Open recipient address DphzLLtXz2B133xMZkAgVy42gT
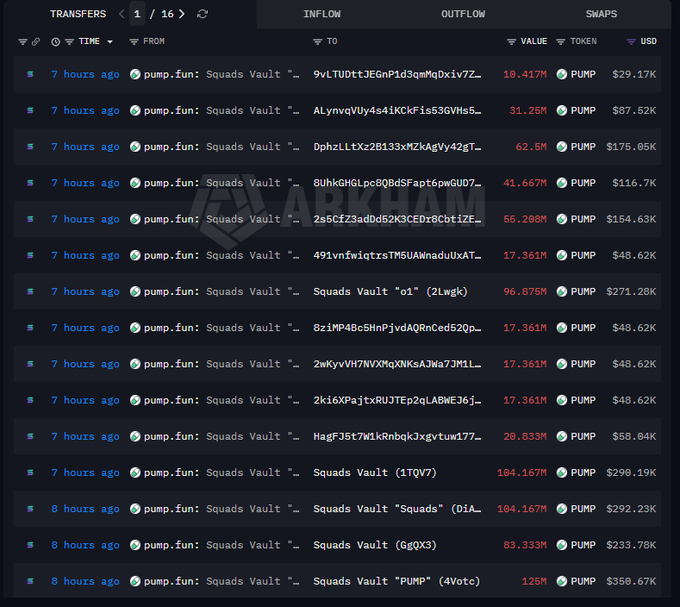This screenshot has width=680, height=607. pos(397,147)
